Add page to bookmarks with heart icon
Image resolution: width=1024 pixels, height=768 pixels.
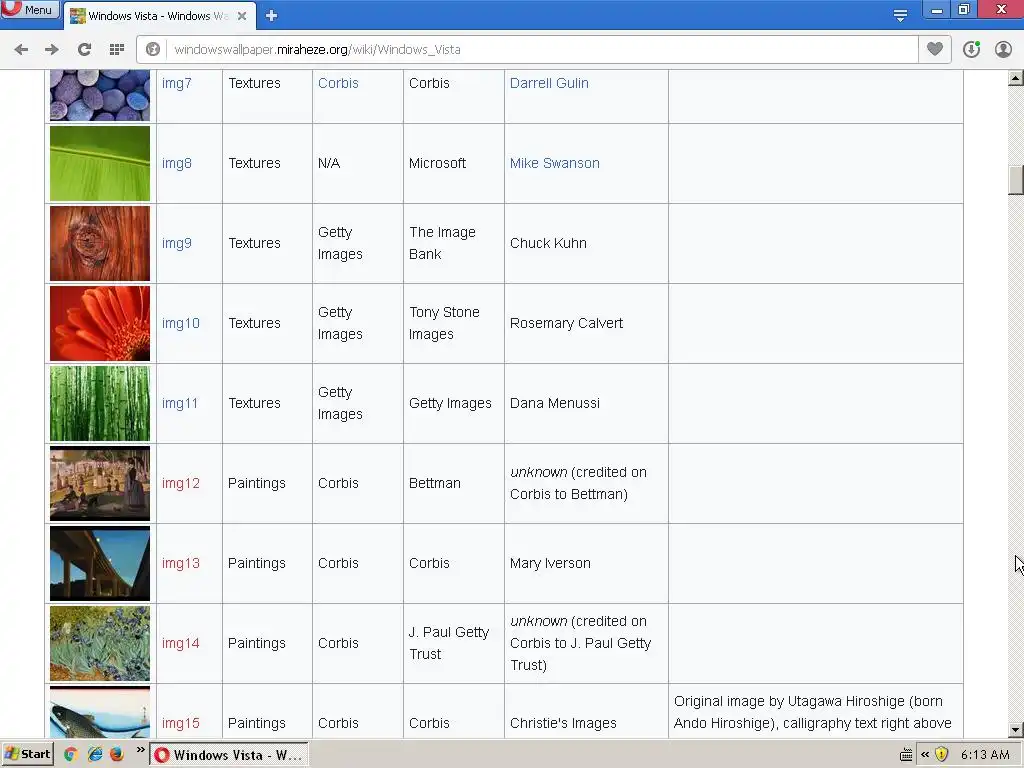click(x=935, y=49)
